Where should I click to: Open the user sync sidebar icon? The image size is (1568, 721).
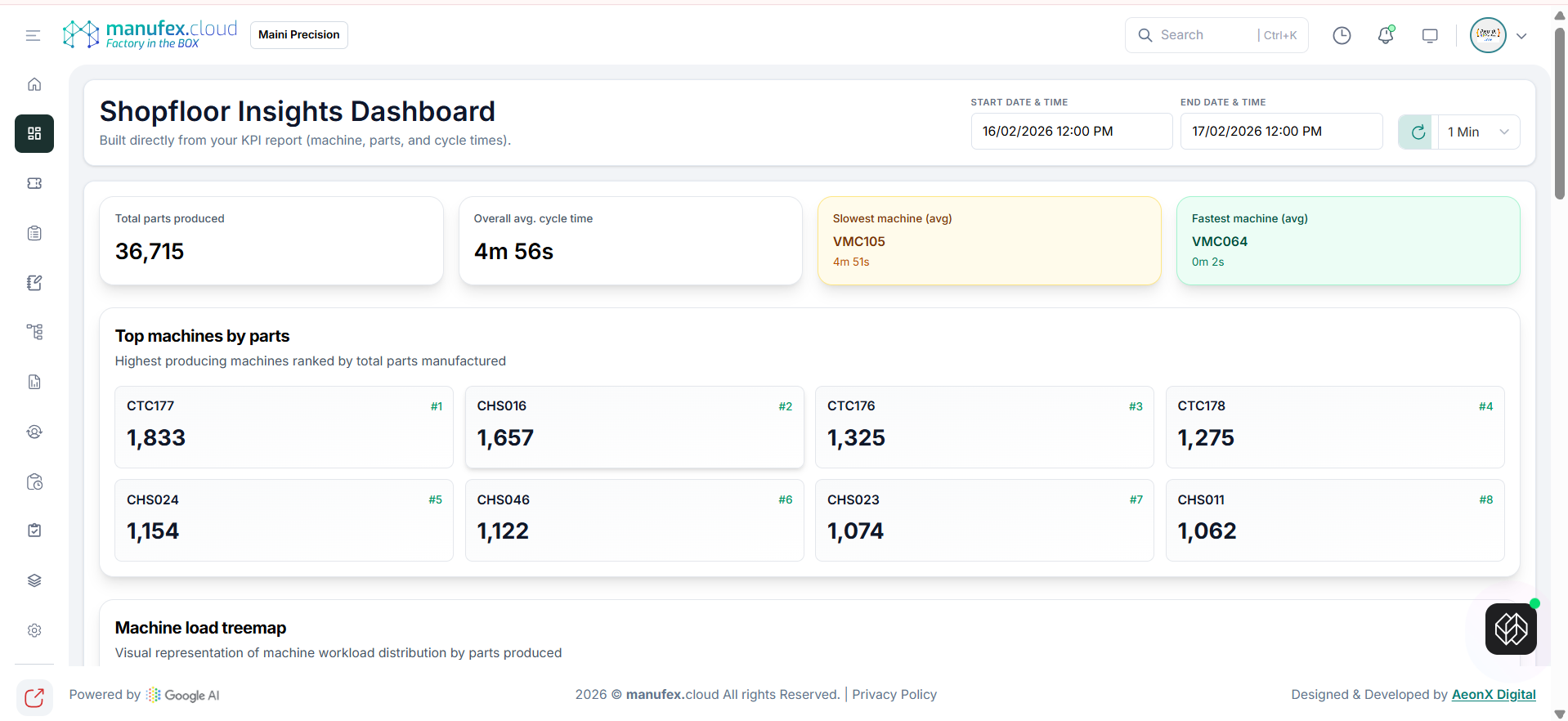(x=34, y=432)
